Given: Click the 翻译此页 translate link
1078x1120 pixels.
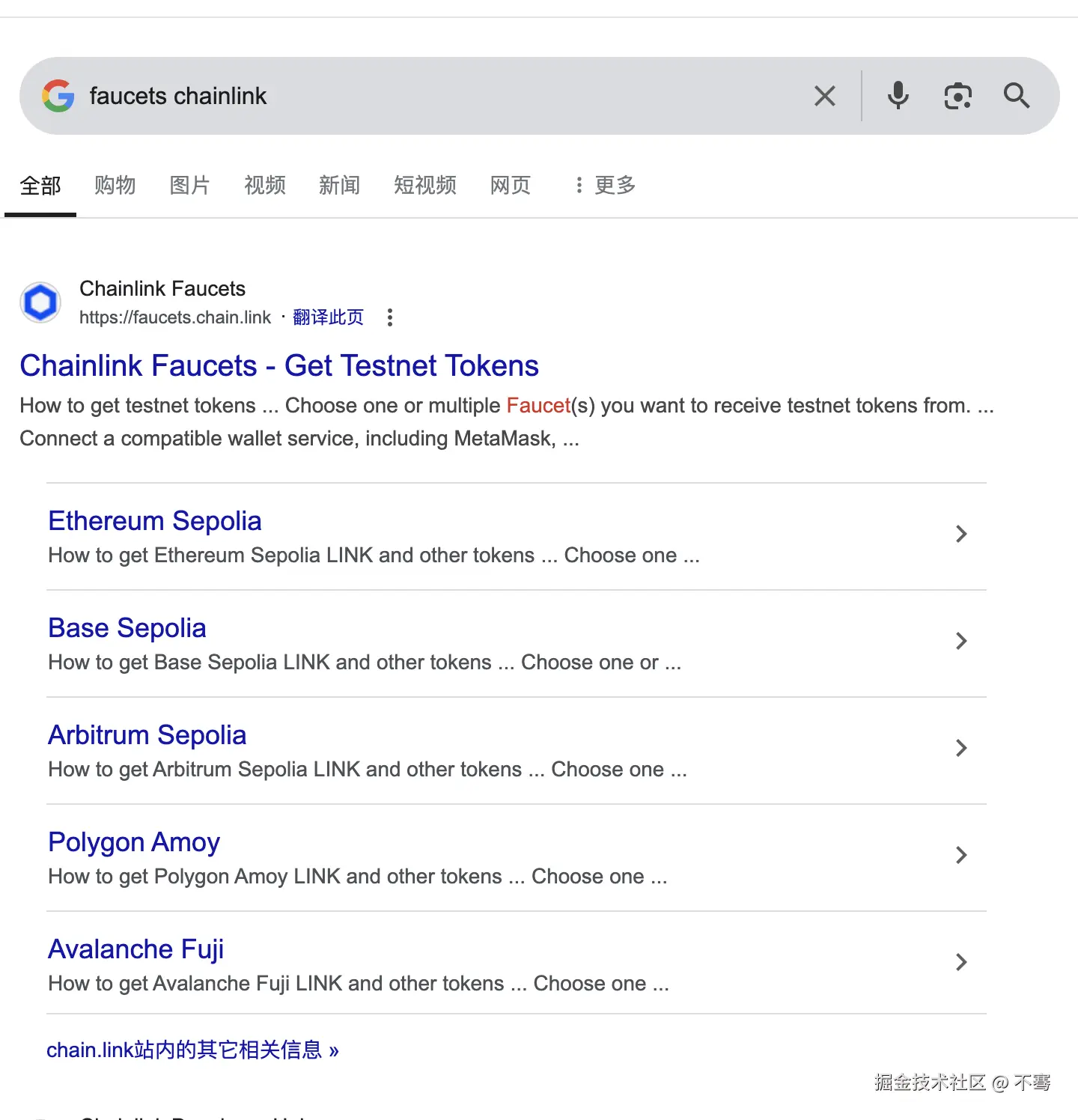Looking at the screenshot, I should click(x=328, y=317).
